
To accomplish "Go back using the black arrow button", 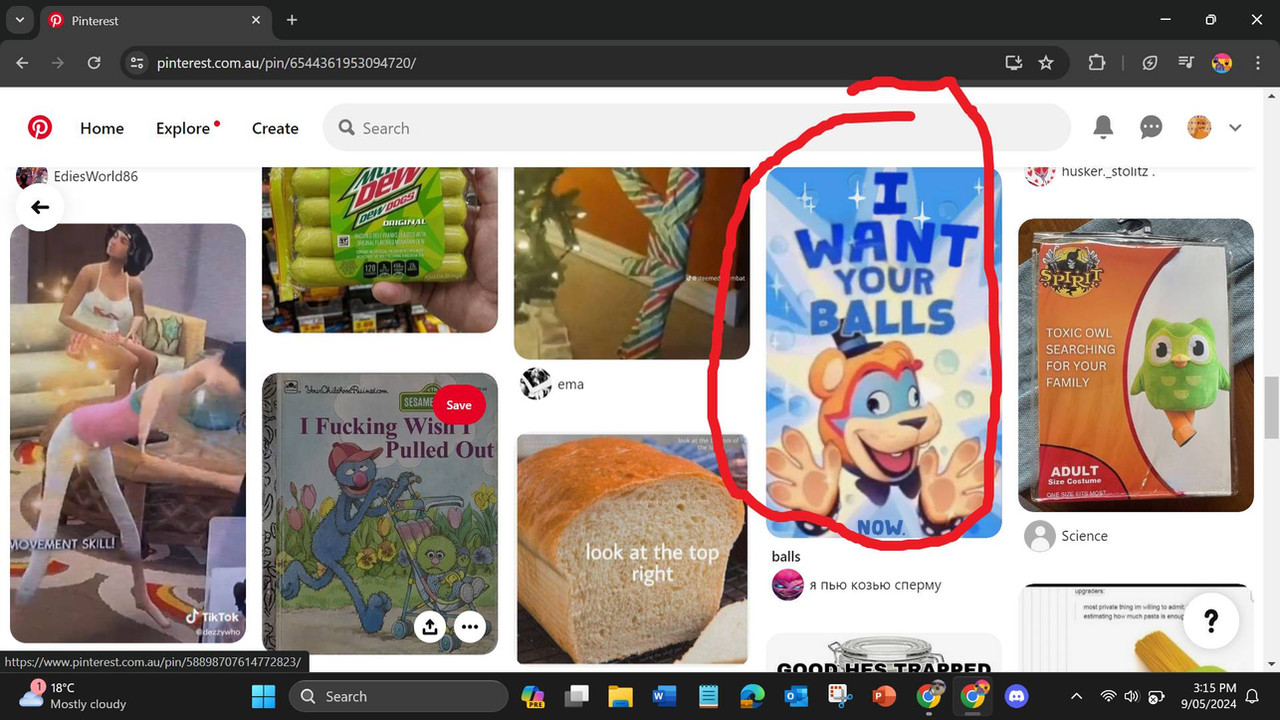I will tap(40, 207).
